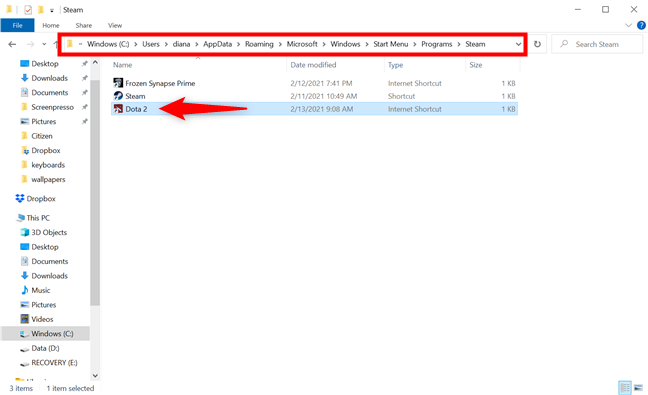The image size is (648, 395).
Task: Expand chevron after AppData in address bar
Action: (x=238, y=44)
